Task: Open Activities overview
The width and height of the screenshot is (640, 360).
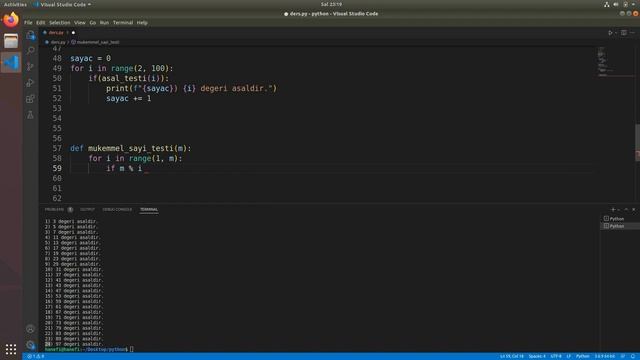Action: (x=15, y=4)
